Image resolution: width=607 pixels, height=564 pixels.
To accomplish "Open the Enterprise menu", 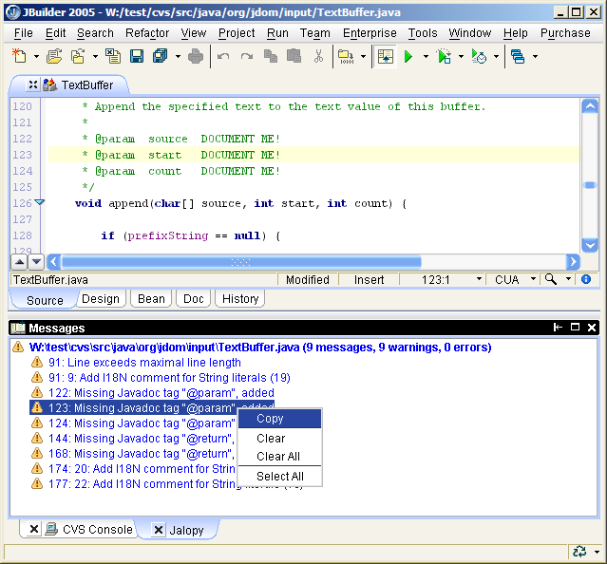I will pyautogui.click(x=370, y=33).
